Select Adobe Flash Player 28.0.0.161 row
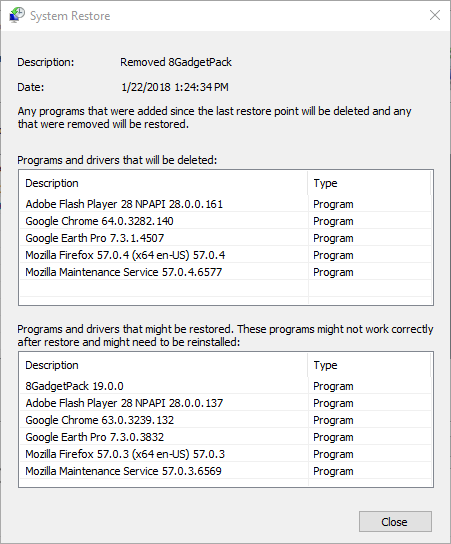The width and height of the screenshot is (451, 544). point(226,204)
